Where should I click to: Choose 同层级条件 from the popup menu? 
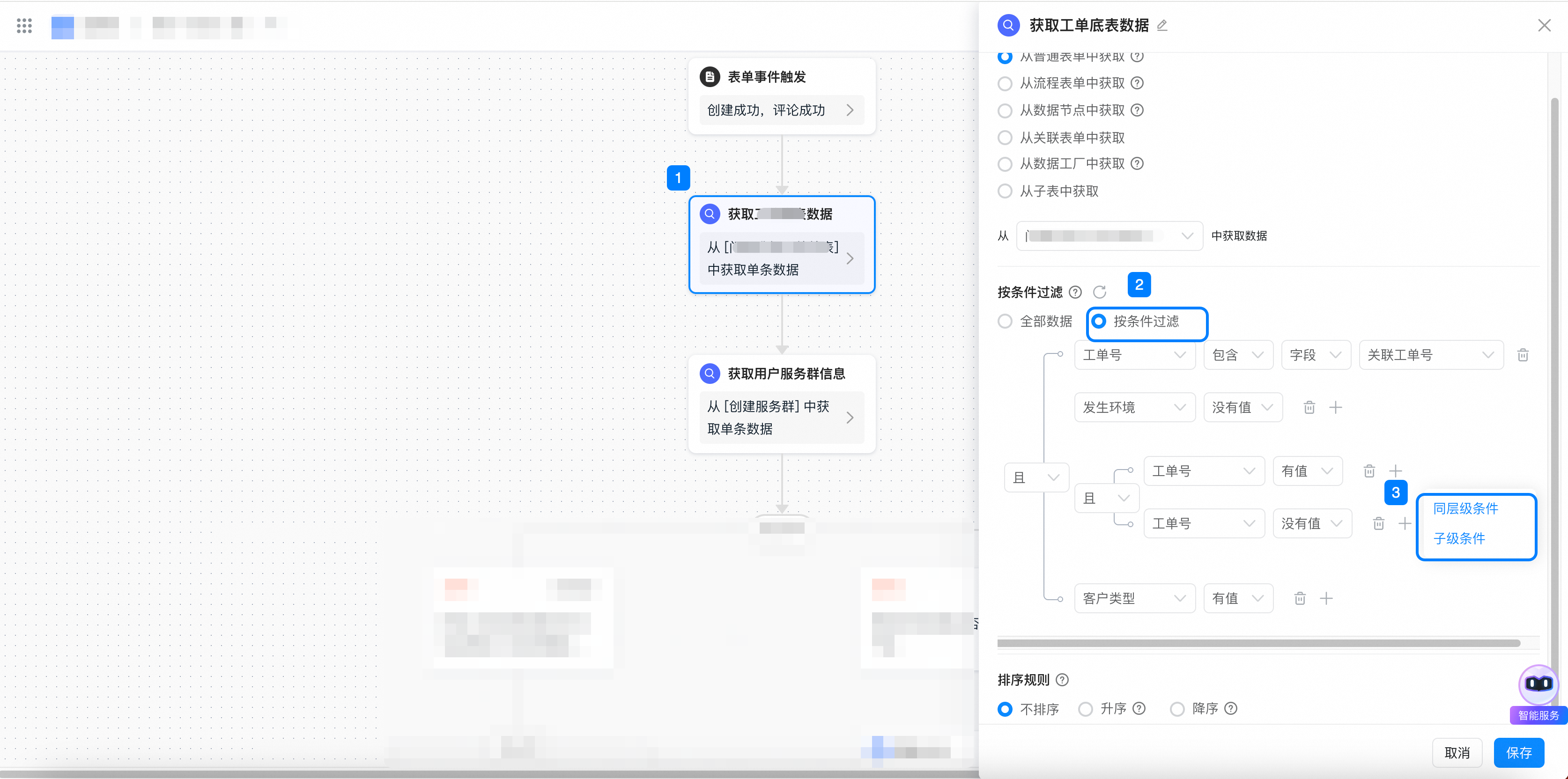tap(1465, 509)
